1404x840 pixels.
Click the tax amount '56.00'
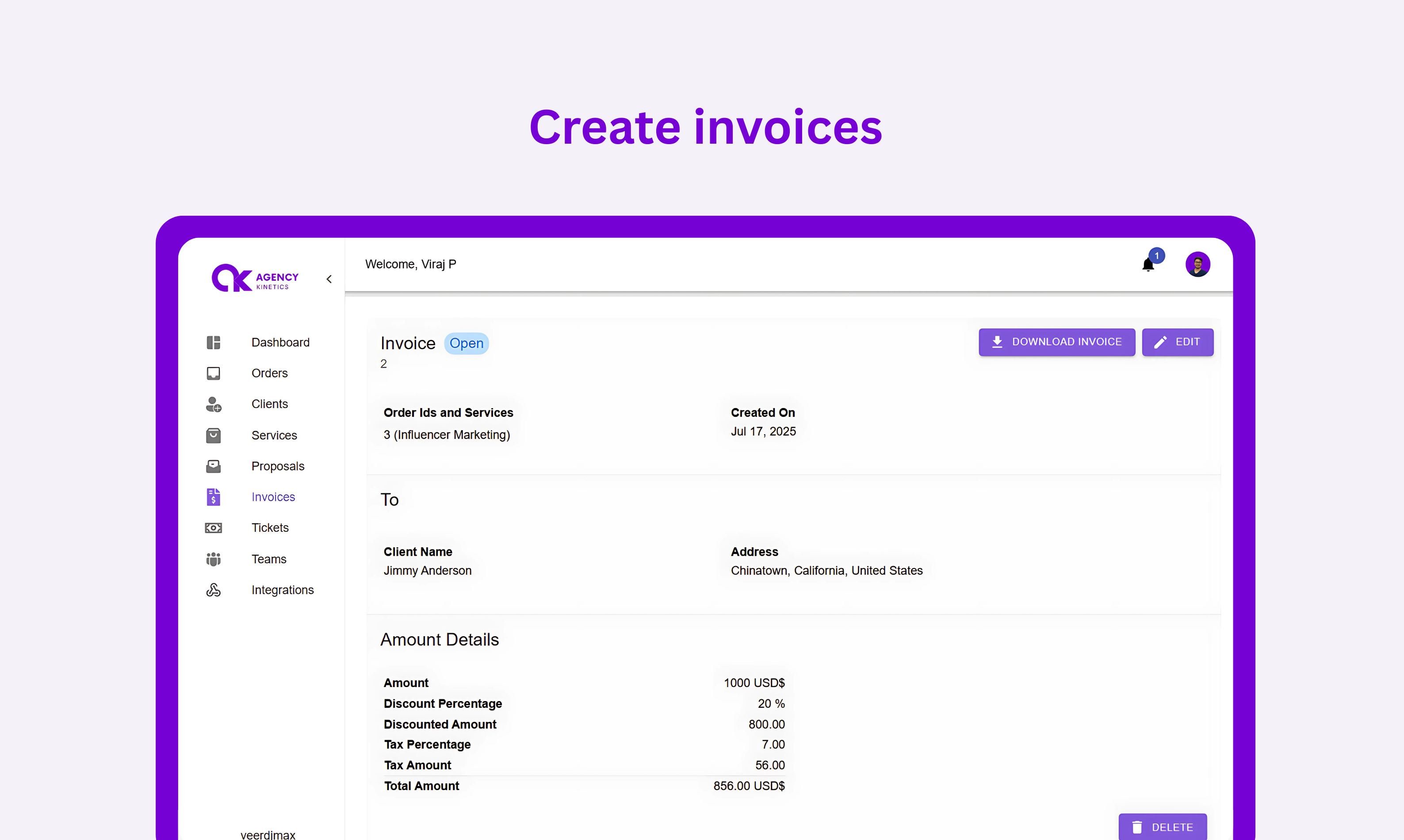pos(770,765)
